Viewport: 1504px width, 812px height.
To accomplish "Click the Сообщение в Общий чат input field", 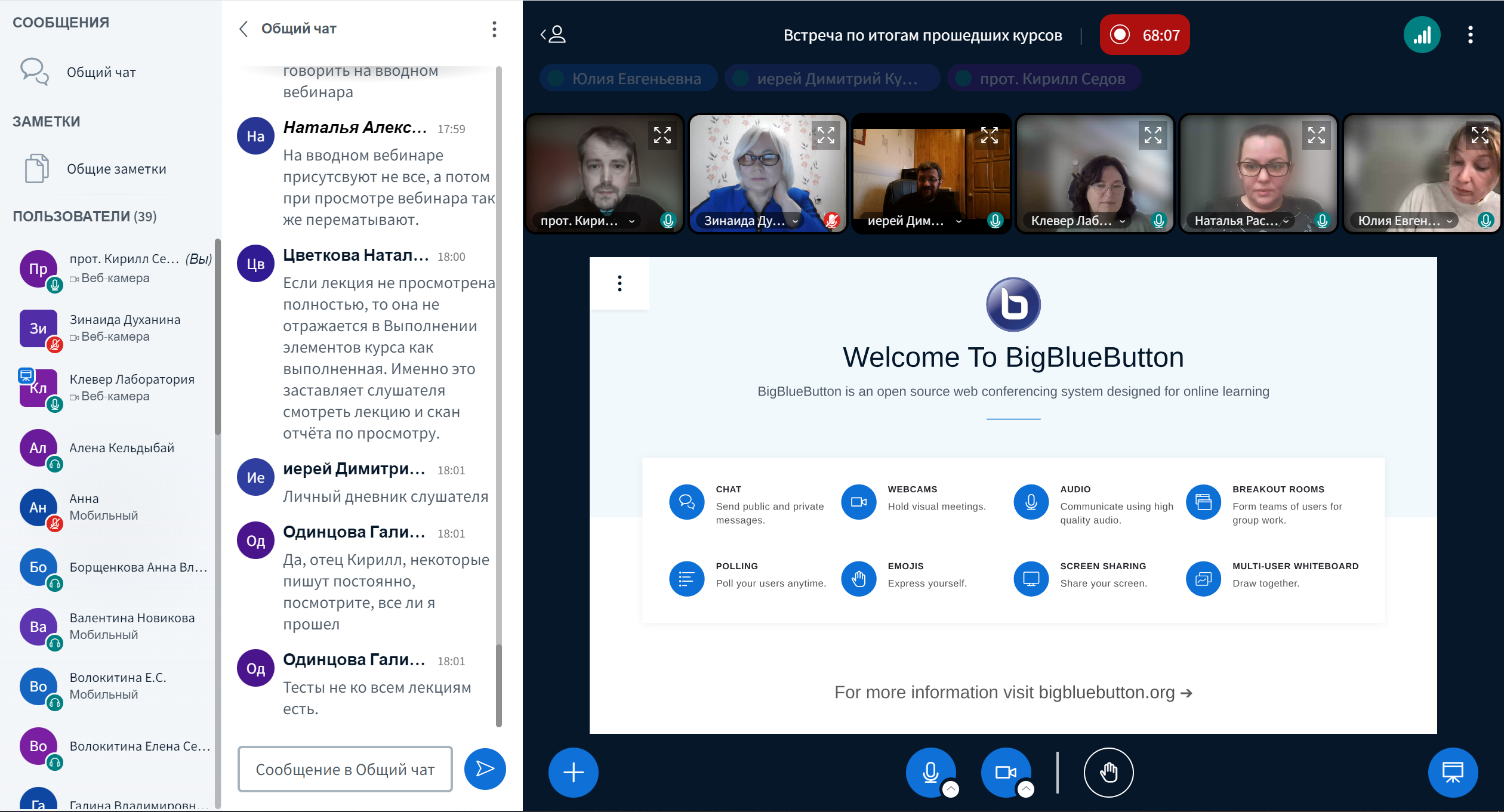I will 345,769.
